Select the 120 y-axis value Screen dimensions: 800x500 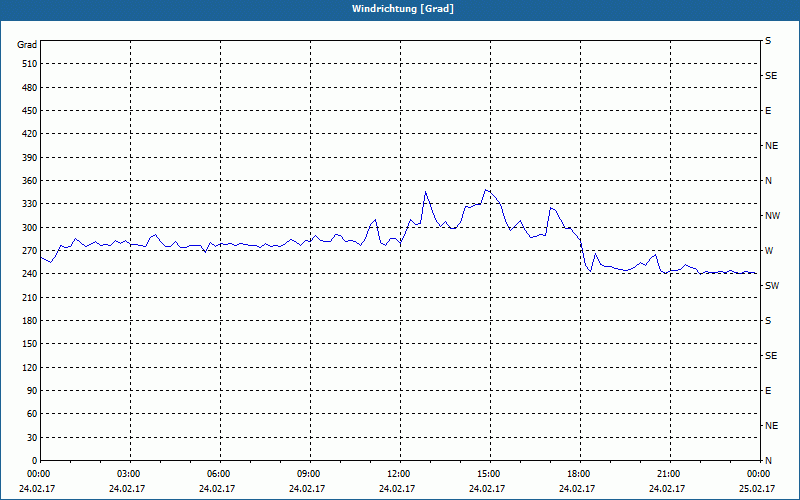point(30,367)
